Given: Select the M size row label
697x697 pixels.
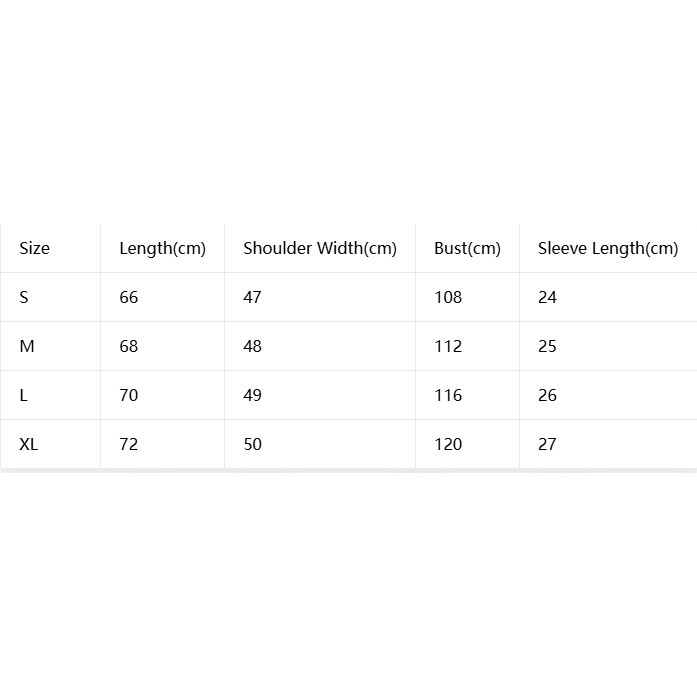Looking at the screenshot, I should [x=27, y=346].
